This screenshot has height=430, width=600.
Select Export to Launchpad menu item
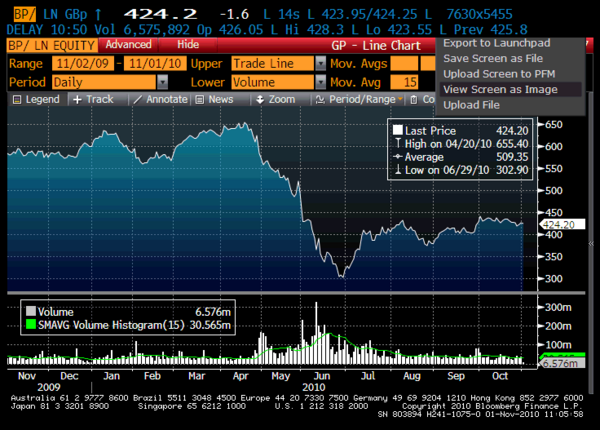coord(497,43)
